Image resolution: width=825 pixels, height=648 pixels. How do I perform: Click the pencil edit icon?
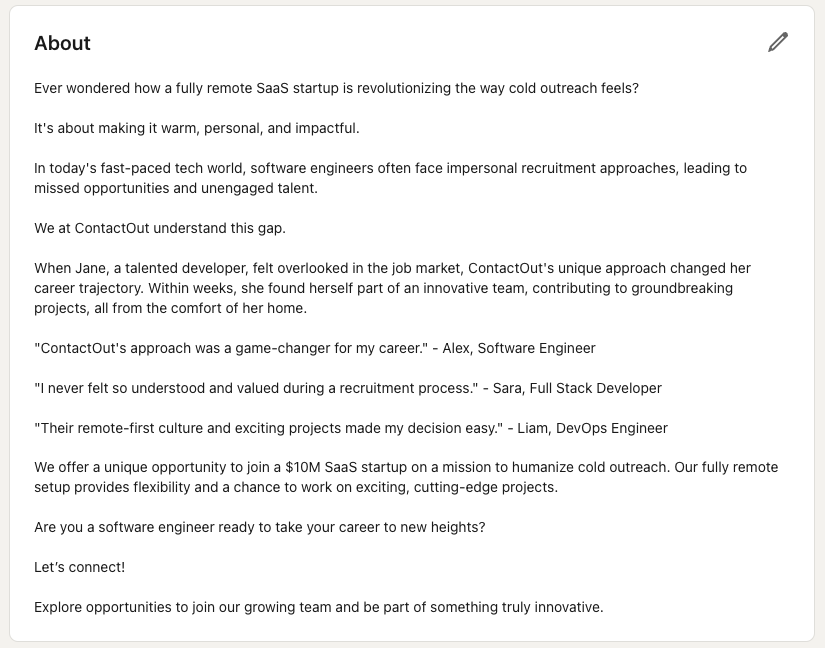[778, 42]
